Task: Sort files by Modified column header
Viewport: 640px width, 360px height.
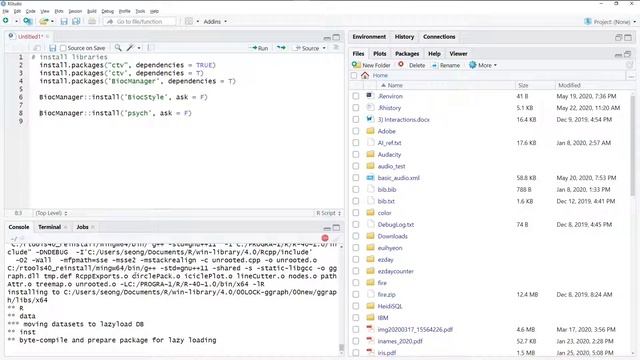Action: point(569,85)
